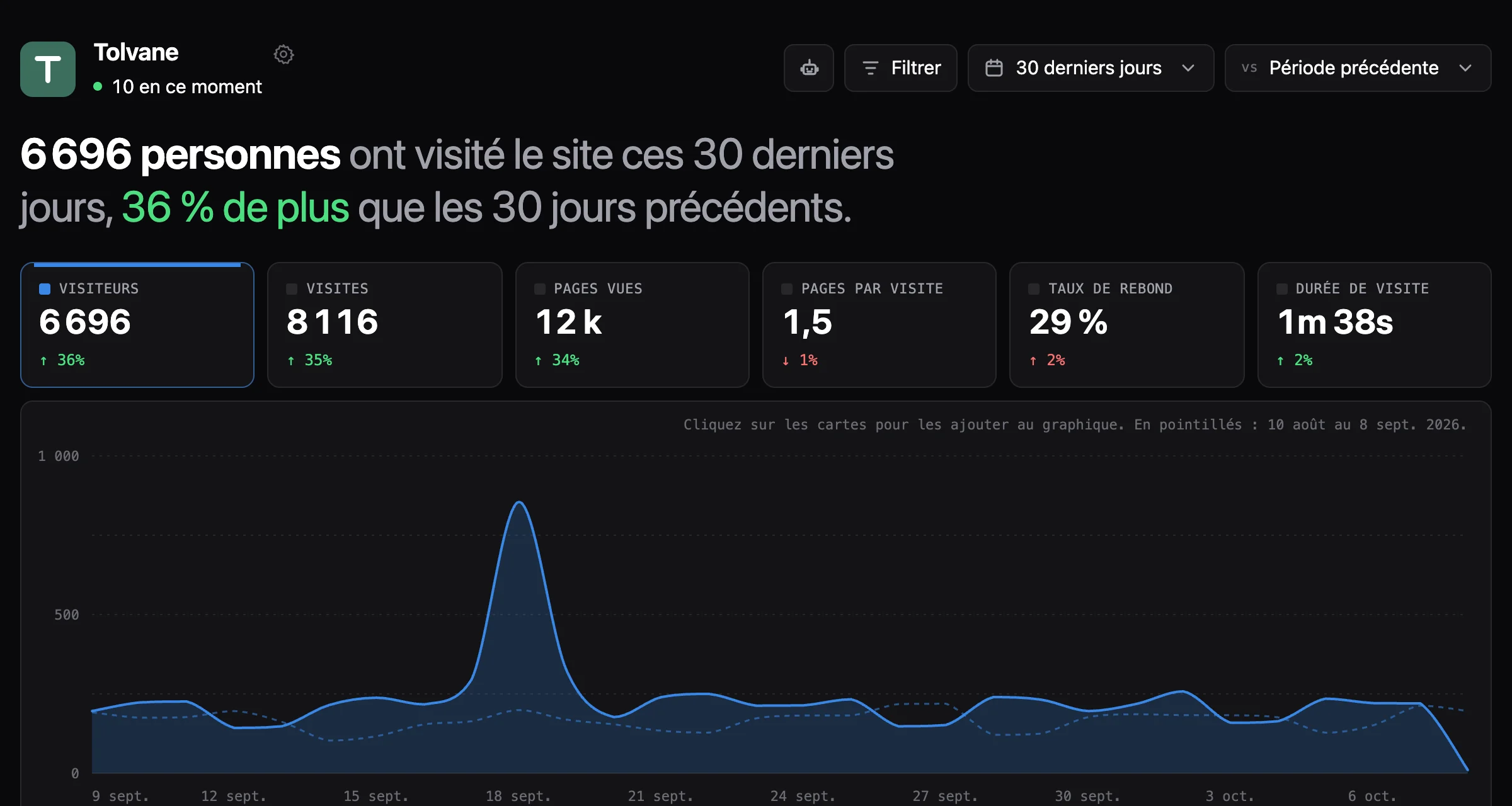Select the 8 116 visites value

[x=333, y=322]
